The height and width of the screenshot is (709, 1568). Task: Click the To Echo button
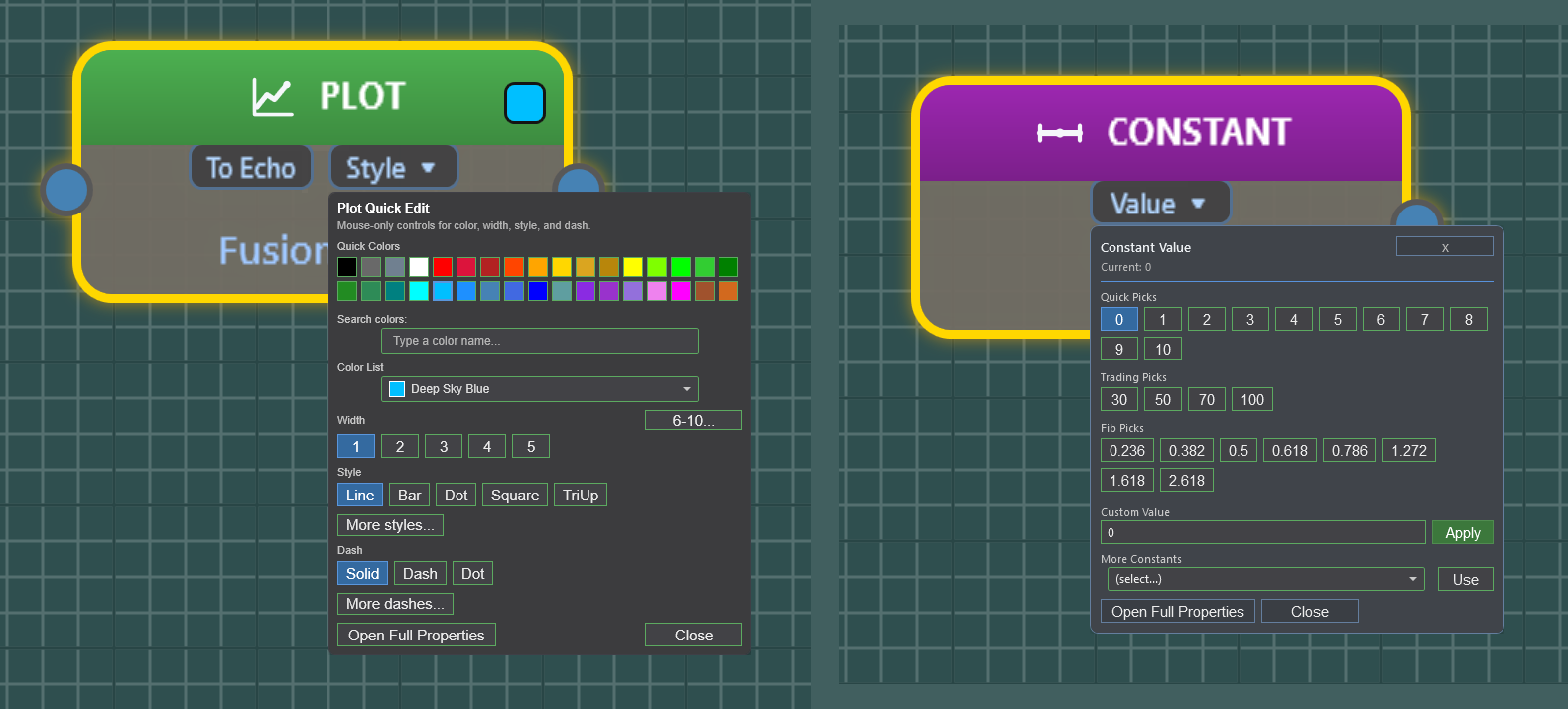(x=251, y=168)
